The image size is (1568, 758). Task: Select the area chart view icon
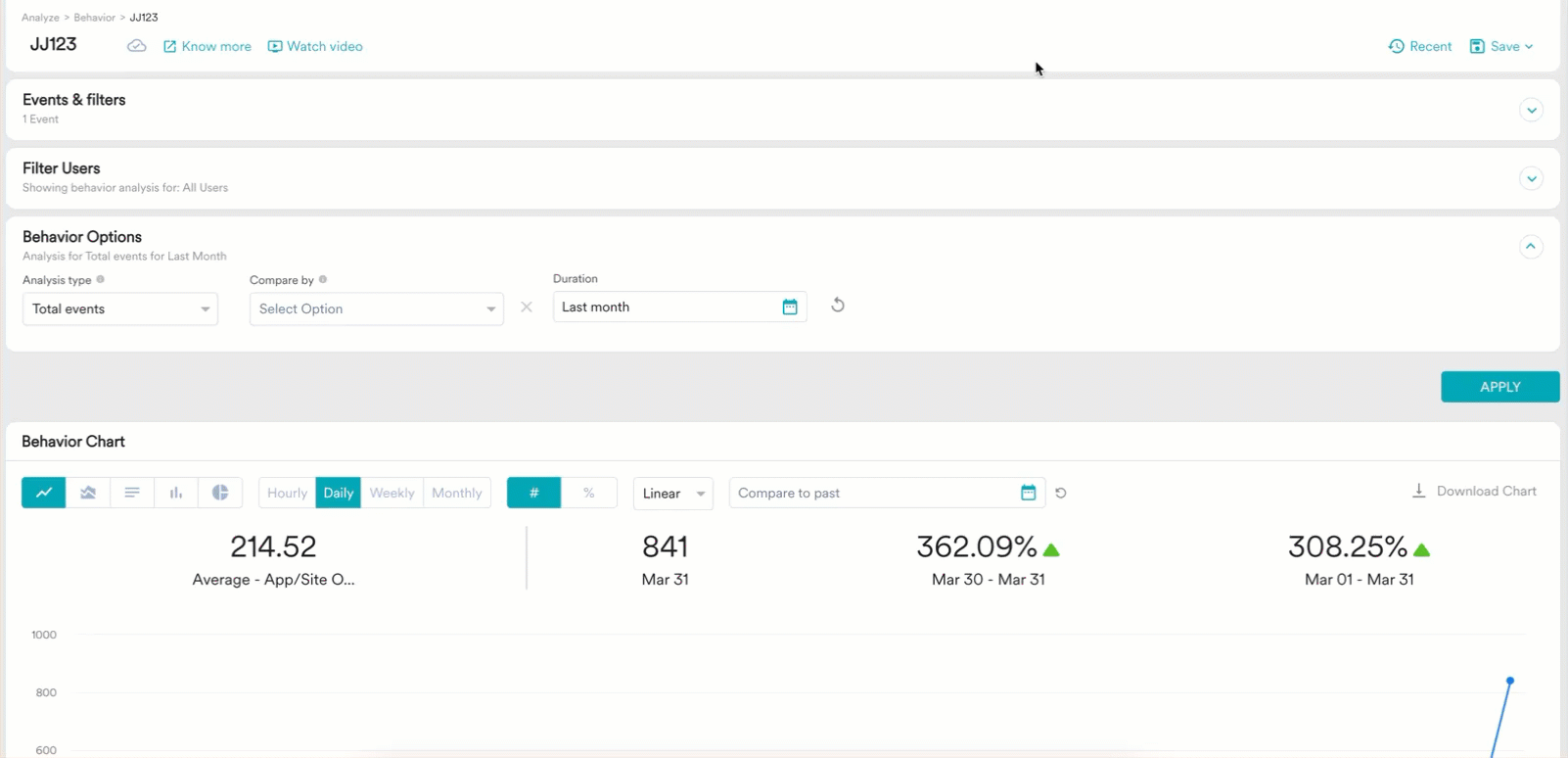point(88,493)
